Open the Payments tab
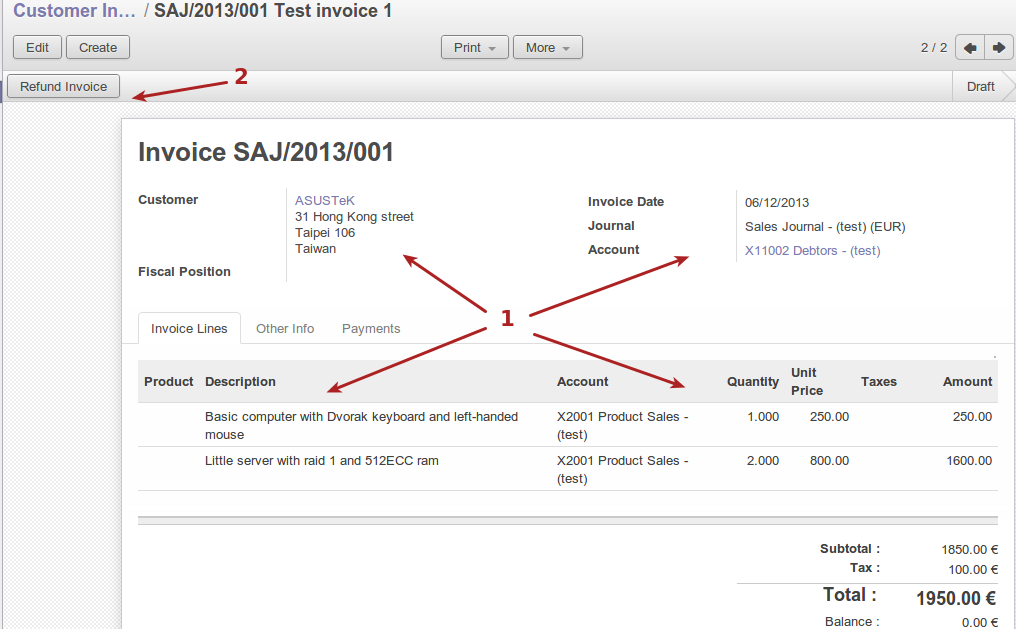Screen dimensions: 1016x630 point(371,328)
